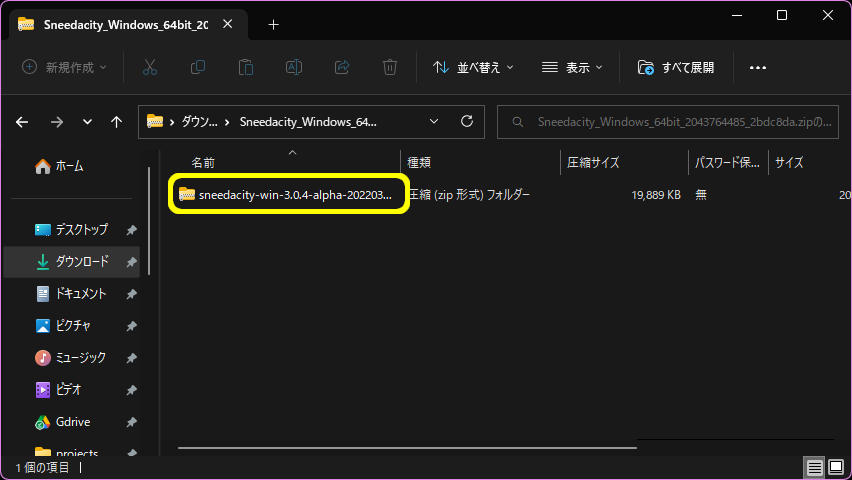Close the Sneedacity_Windows_64bit tab
852x480 pixels.
click(228, 24)
